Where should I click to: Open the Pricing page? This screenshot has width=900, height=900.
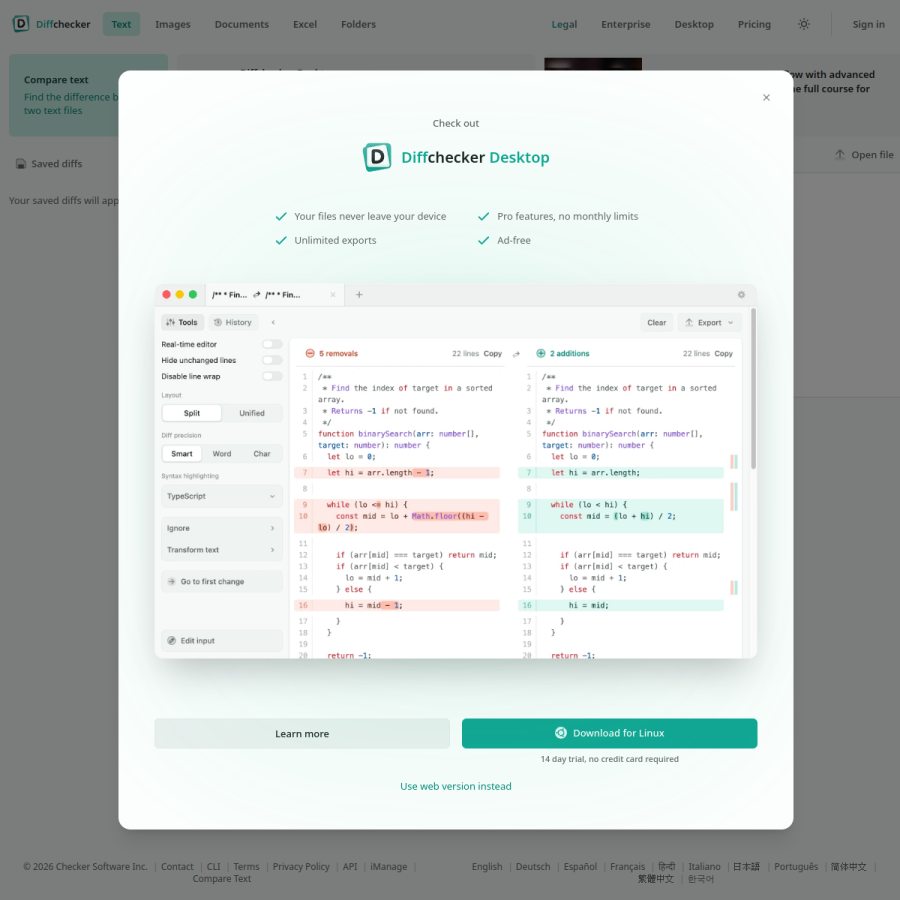[x=754, y=24]
